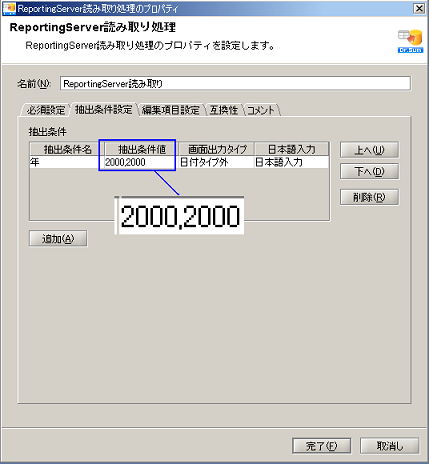429x464 pixels.
Task: Click the 画面出力タイプ column header
Action: [217, 149]
